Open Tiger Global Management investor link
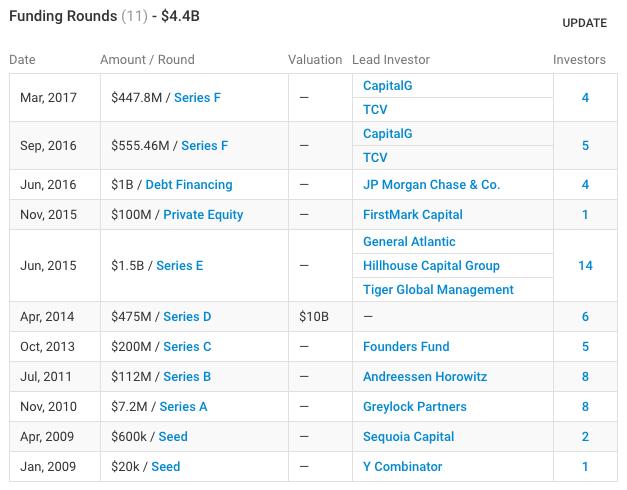This screenshot has height=490, width=627. click(x=438, y=290)
